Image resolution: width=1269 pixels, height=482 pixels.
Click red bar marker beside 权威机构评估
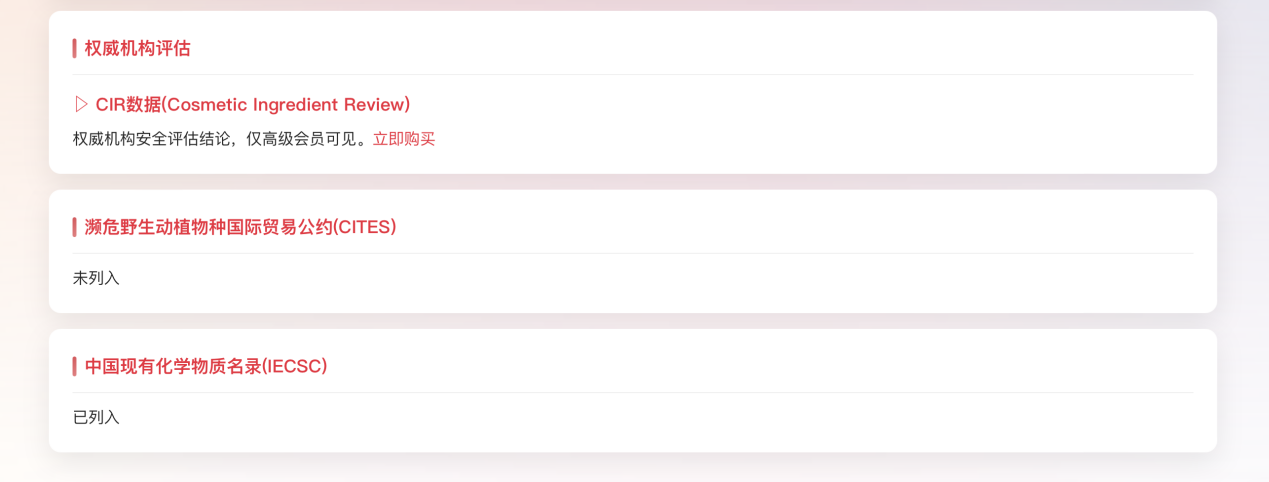(74, 48)
